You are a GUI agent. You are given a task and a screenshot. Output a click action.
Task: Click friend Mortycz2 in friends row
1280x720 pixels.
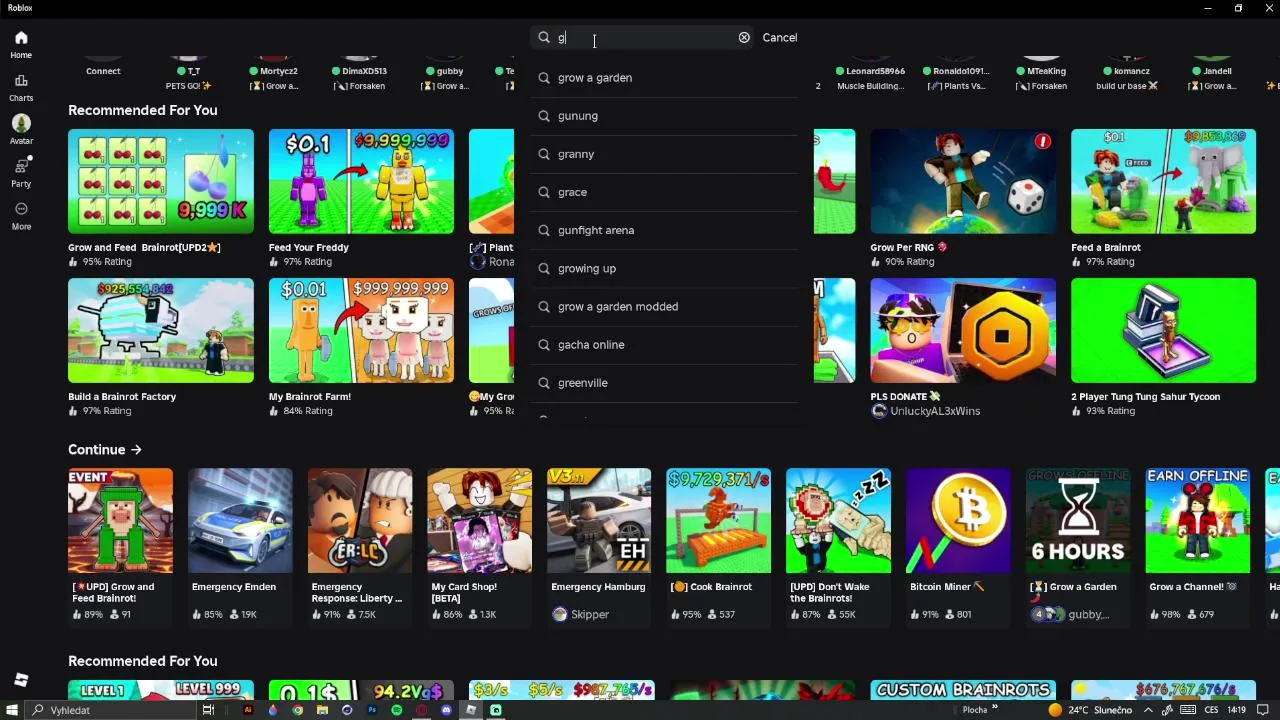pyautogui.click(x=273, y=71)
